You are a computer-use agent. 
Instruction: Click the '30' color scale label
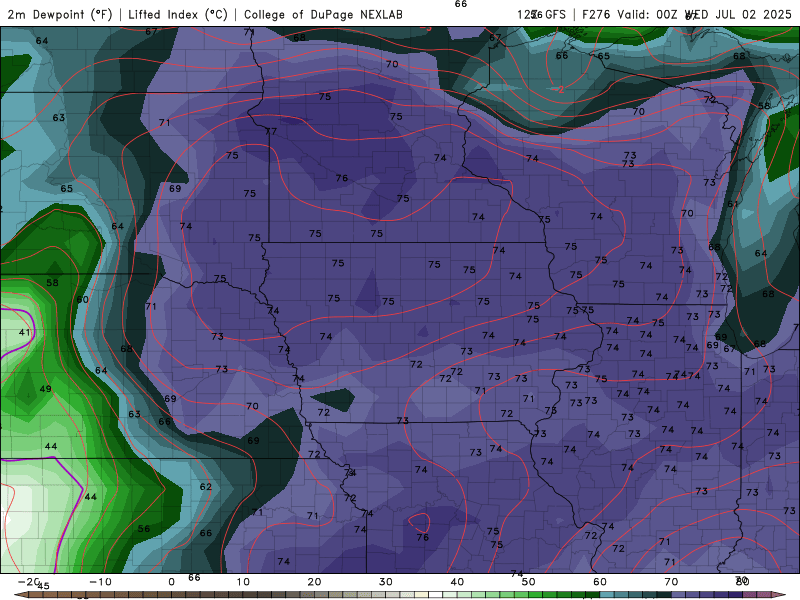pos(386,582)
